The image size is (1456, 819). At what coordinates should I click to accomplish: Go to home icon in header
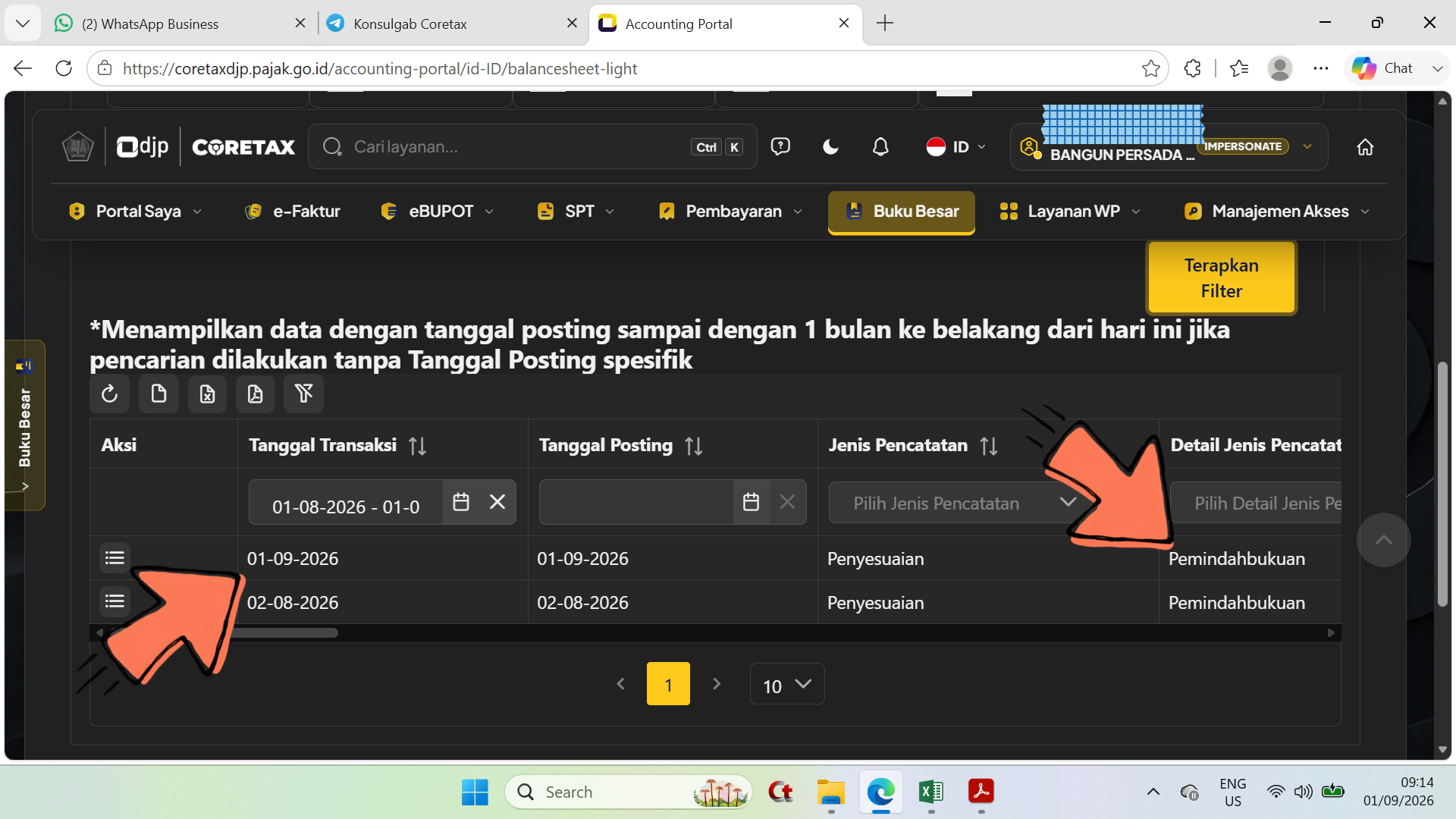click(1365, 147)
